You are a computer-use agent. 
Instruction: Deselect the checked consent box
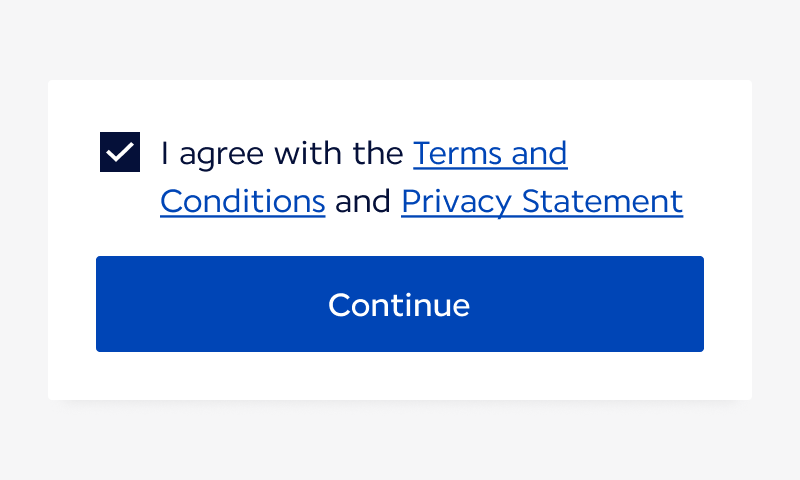coord(120,152)
